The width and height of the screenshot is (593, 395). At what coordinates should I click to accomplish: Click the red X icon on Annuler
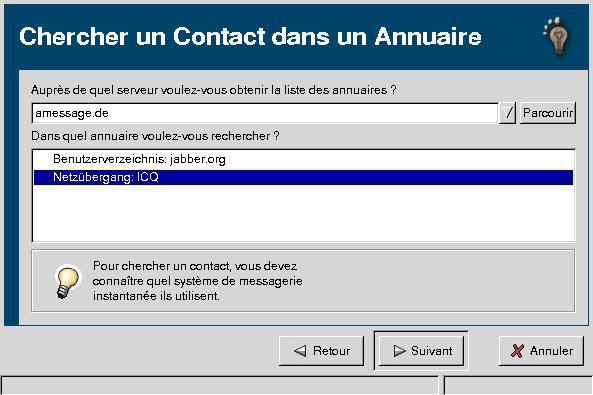point(517,351)
